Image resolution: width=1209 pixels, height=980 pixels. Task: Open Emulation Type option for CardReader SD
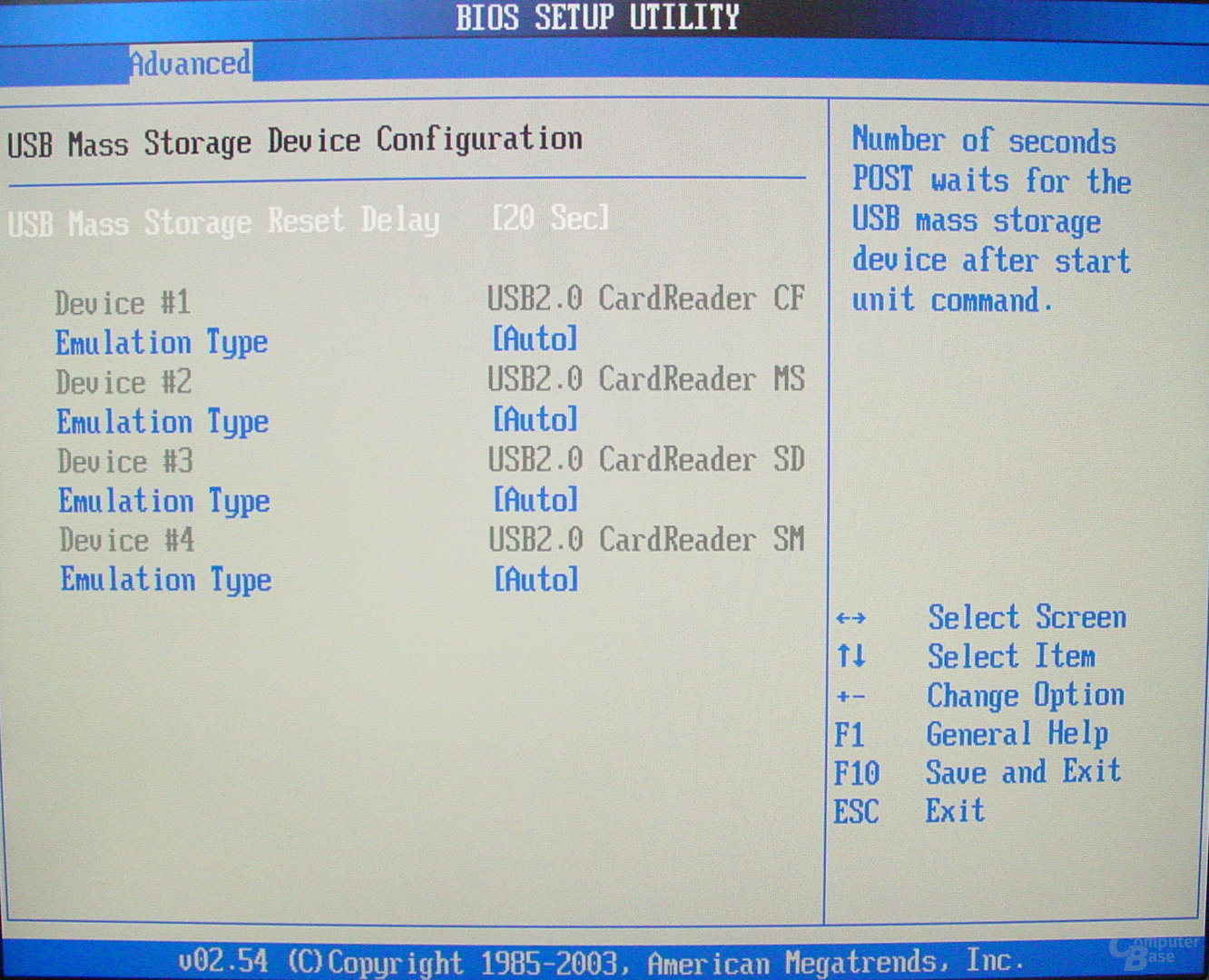(x=536, y=498)
